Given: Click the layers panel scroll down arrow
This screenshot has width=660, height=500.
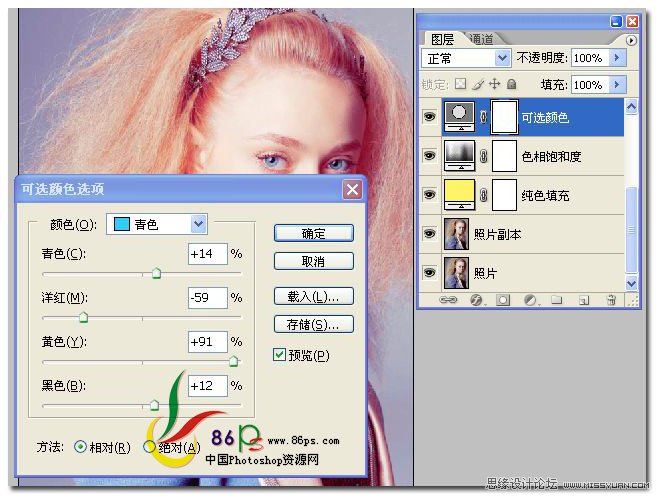Looking at the screenshot, I should 631,283.
